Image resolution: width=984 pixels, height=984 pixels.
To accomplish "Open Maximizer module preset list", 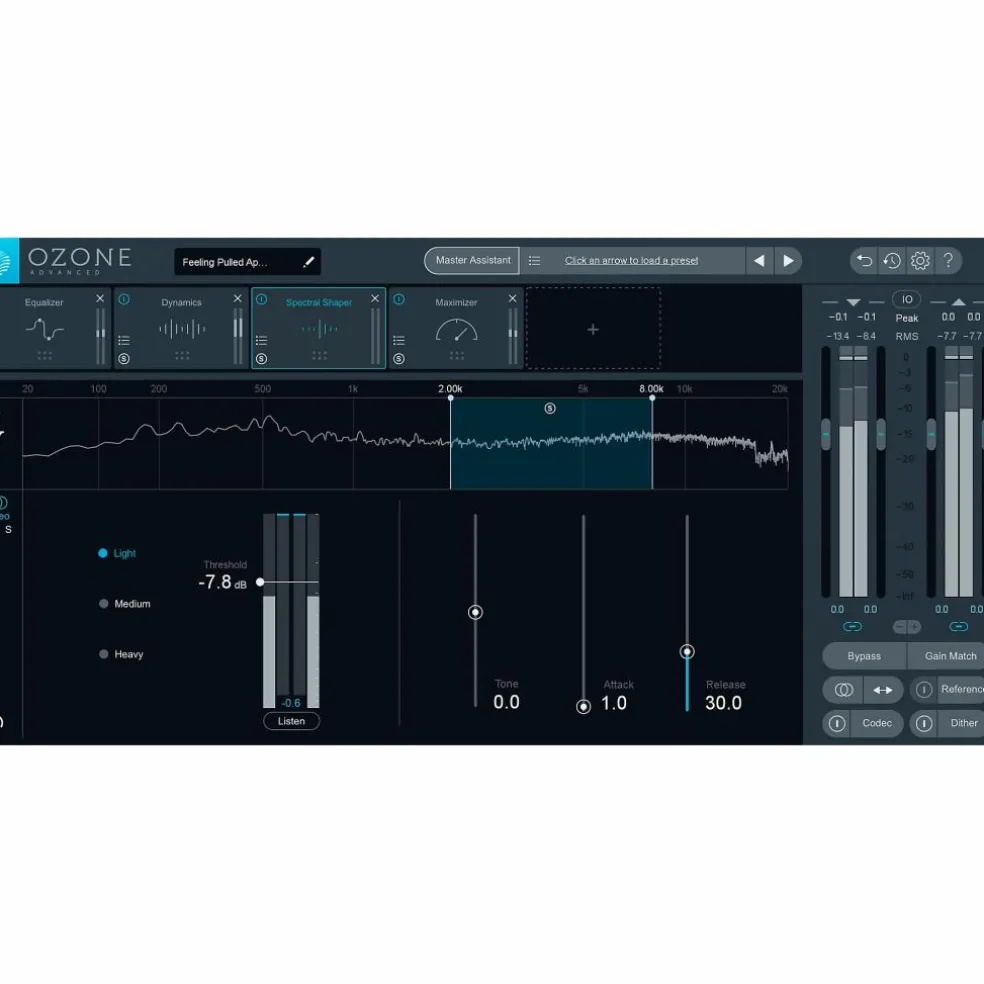I will click(399, 340).
